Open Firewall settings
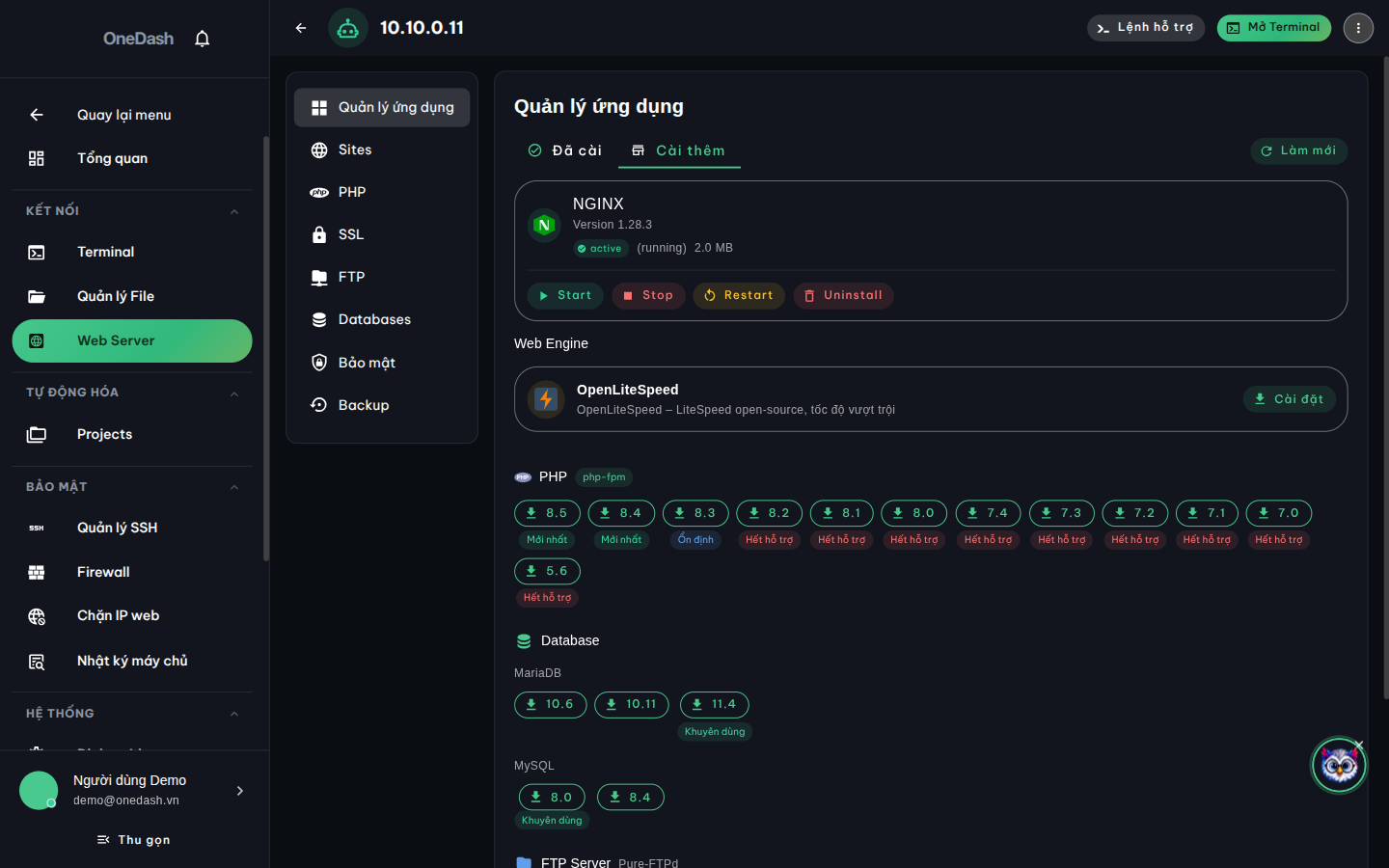Image resolution: width=1389 pixels, height=868 pixels. click(132, 572)
